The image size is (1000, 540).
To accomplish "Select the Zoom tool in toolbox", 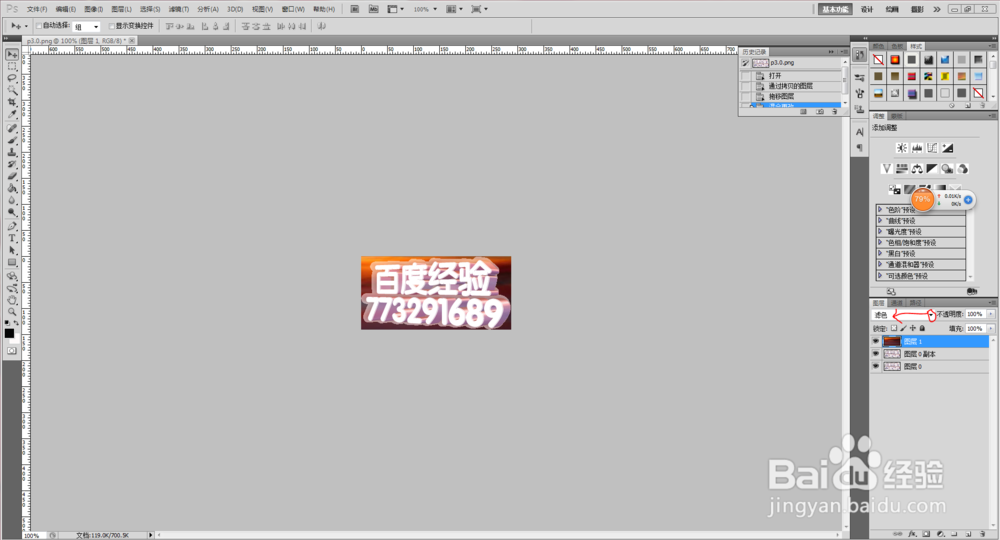I will pyautogui.click(x=11, y=312).
